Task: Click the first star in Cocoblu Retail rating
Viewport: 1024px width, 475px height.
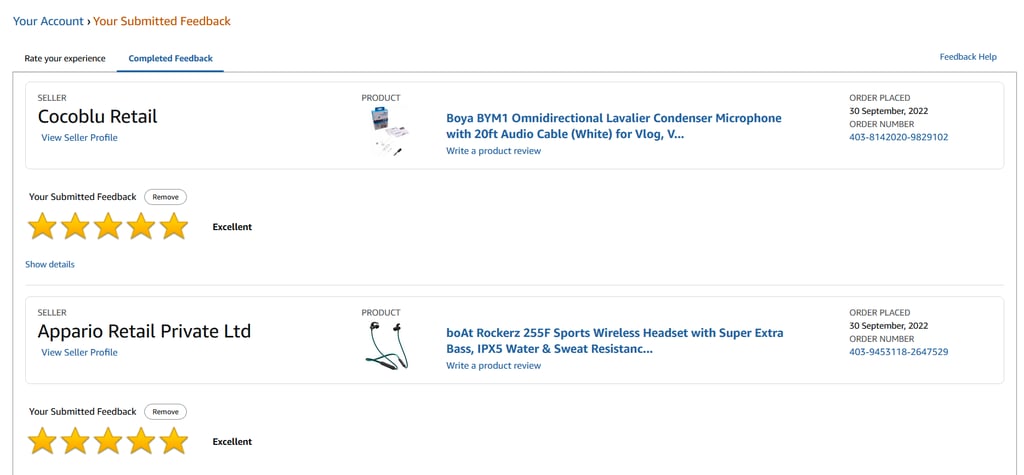Action: click(42, 227)
